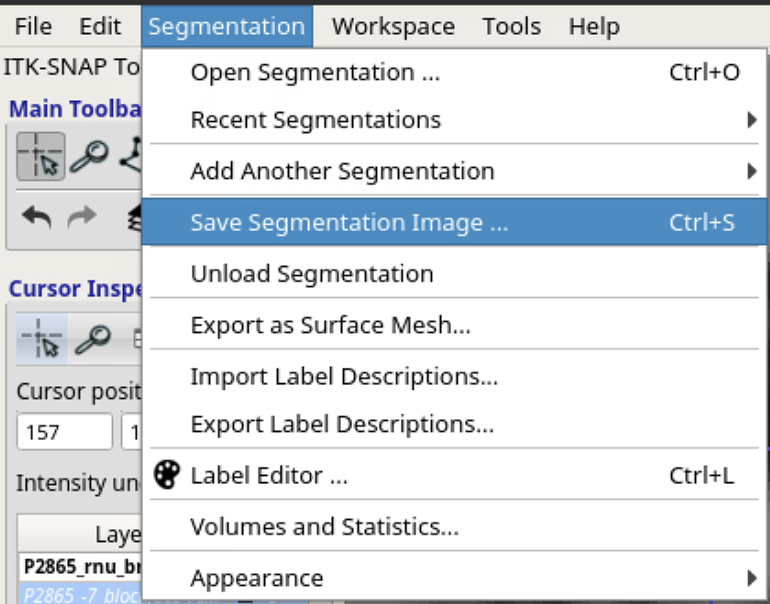Select the polygon tool in Main Toolbar
The height and width of the screenshot is (604, 770).
(130, 155)
